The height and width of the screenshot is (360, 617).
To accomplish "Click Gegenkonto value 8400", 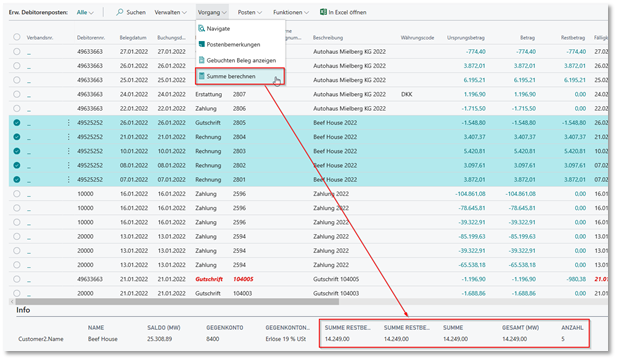I will coord(212,339).
